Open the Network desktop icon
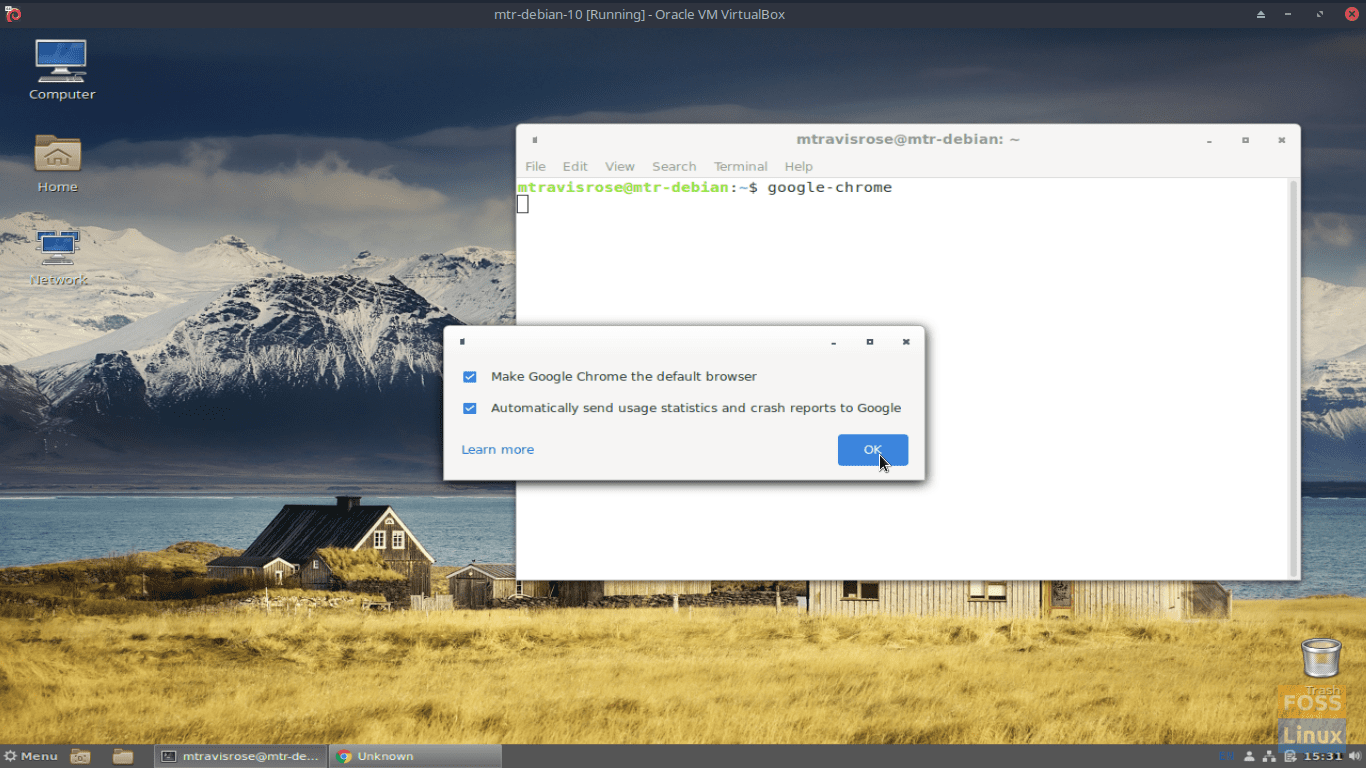 [x=58, y=258]
